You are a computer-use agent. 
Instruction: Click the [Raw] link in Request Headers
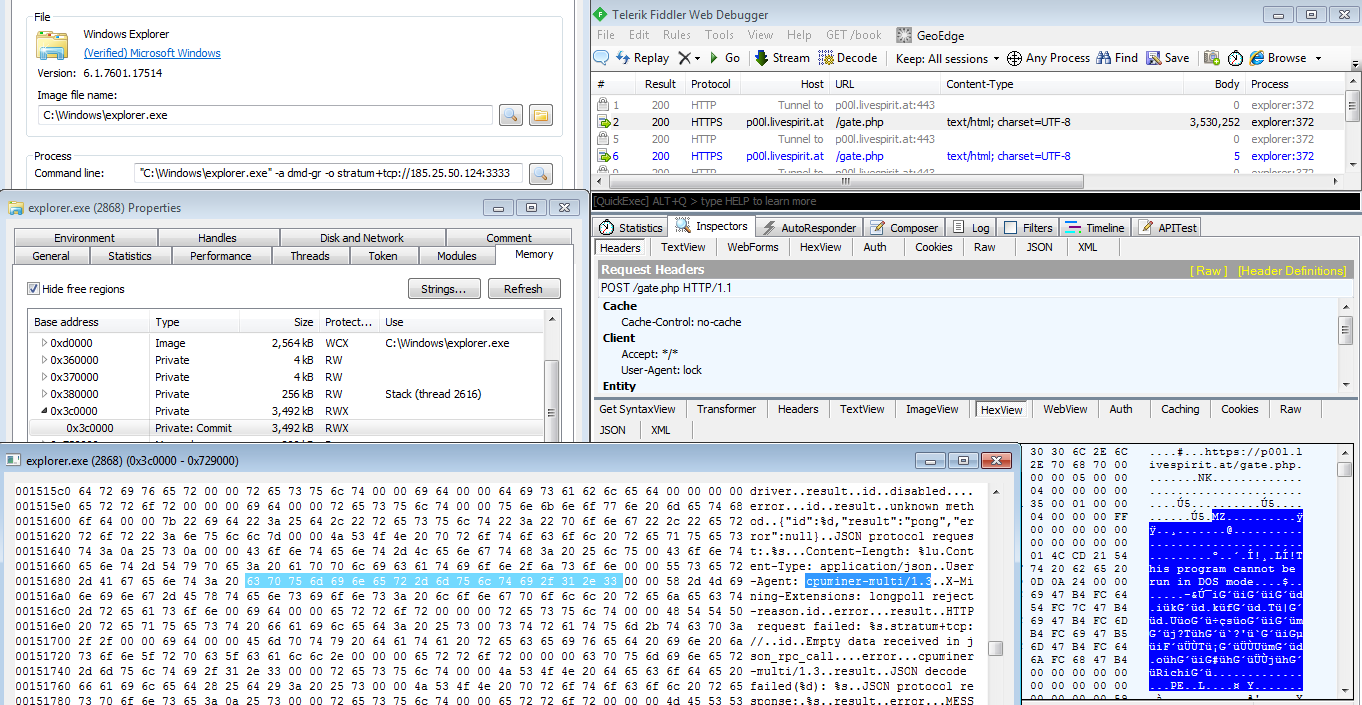1208,271
